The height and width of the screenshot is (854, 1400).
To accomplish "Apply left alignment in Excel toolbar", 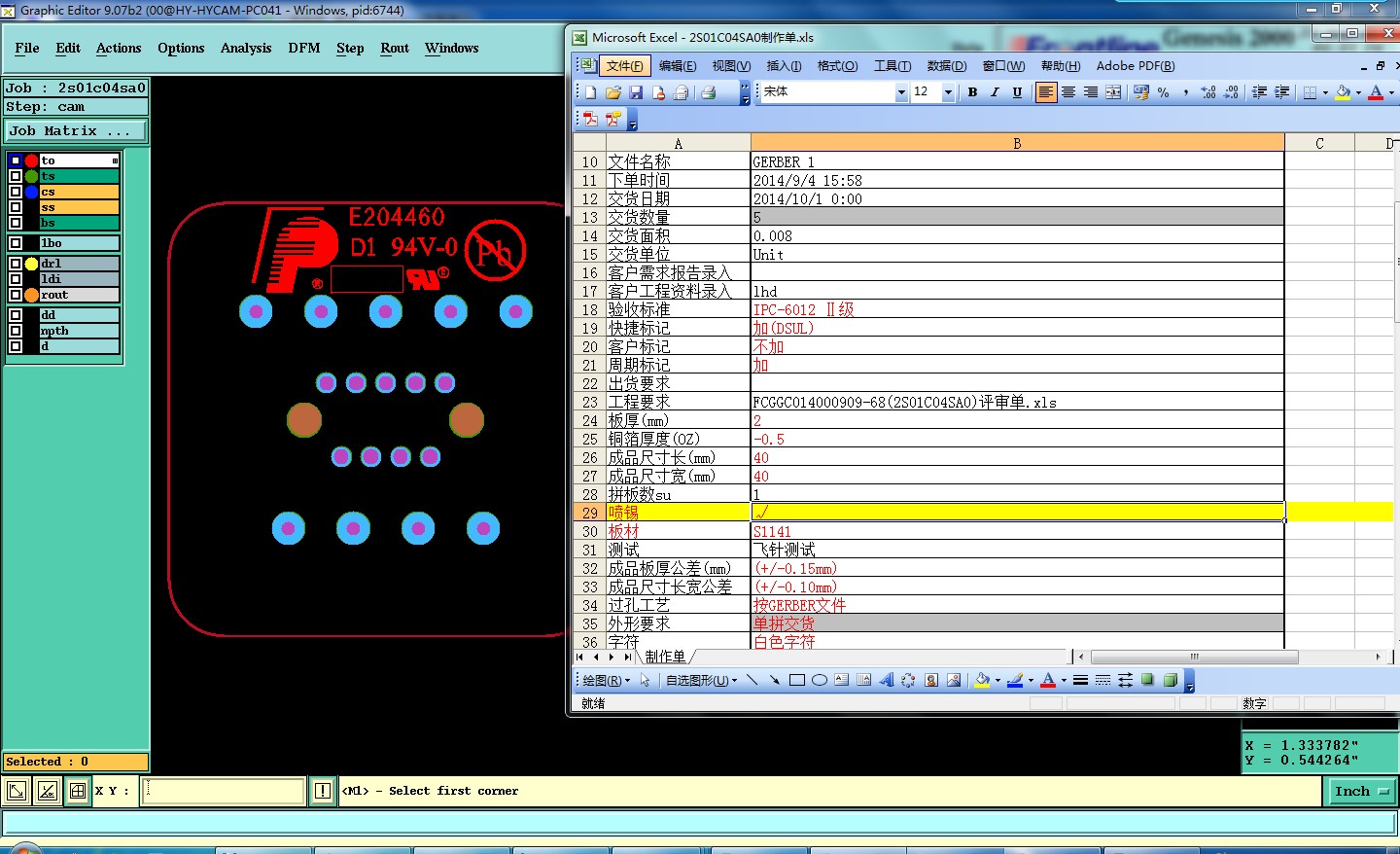I will 1046,92.
